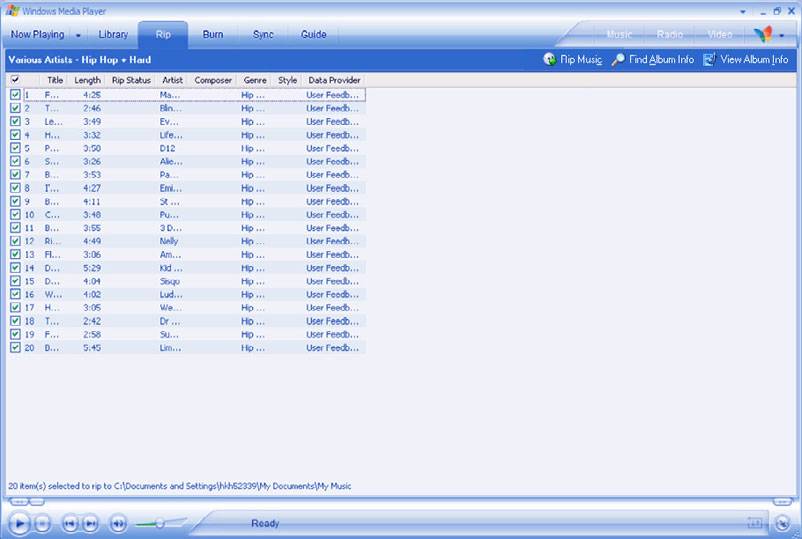Uncheck track 20 checkbox

15,347
